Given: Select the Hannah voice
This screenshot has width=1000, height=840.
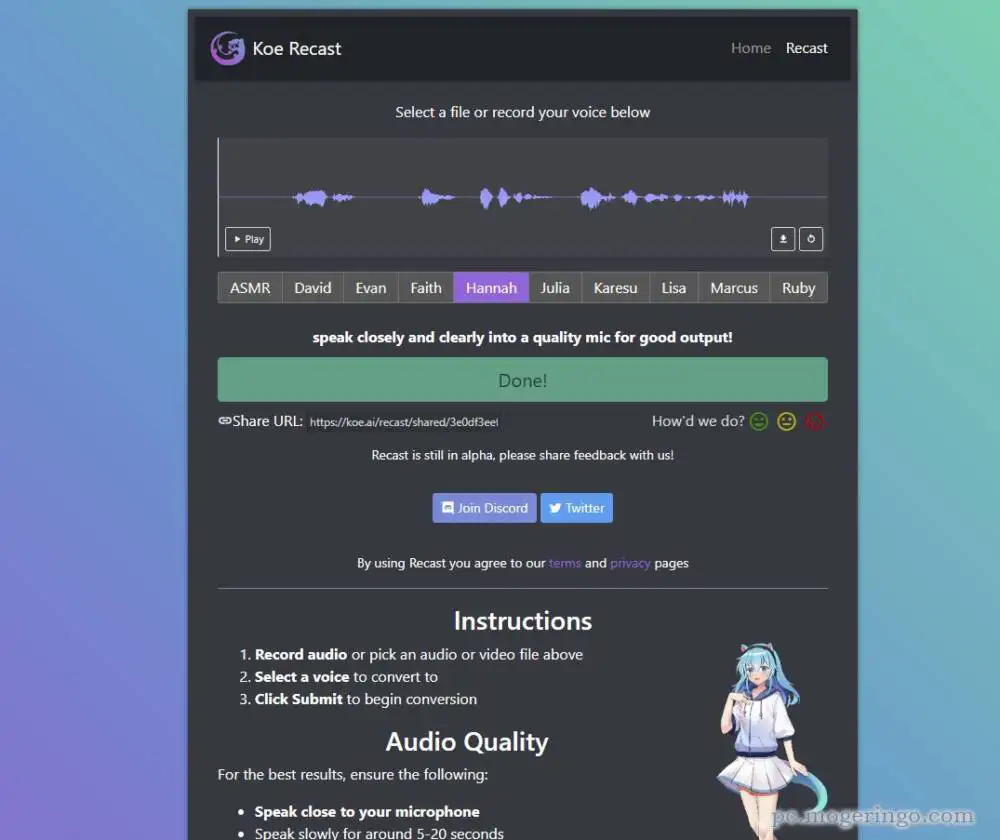Looking at the screenshot, I should [491, 288].
